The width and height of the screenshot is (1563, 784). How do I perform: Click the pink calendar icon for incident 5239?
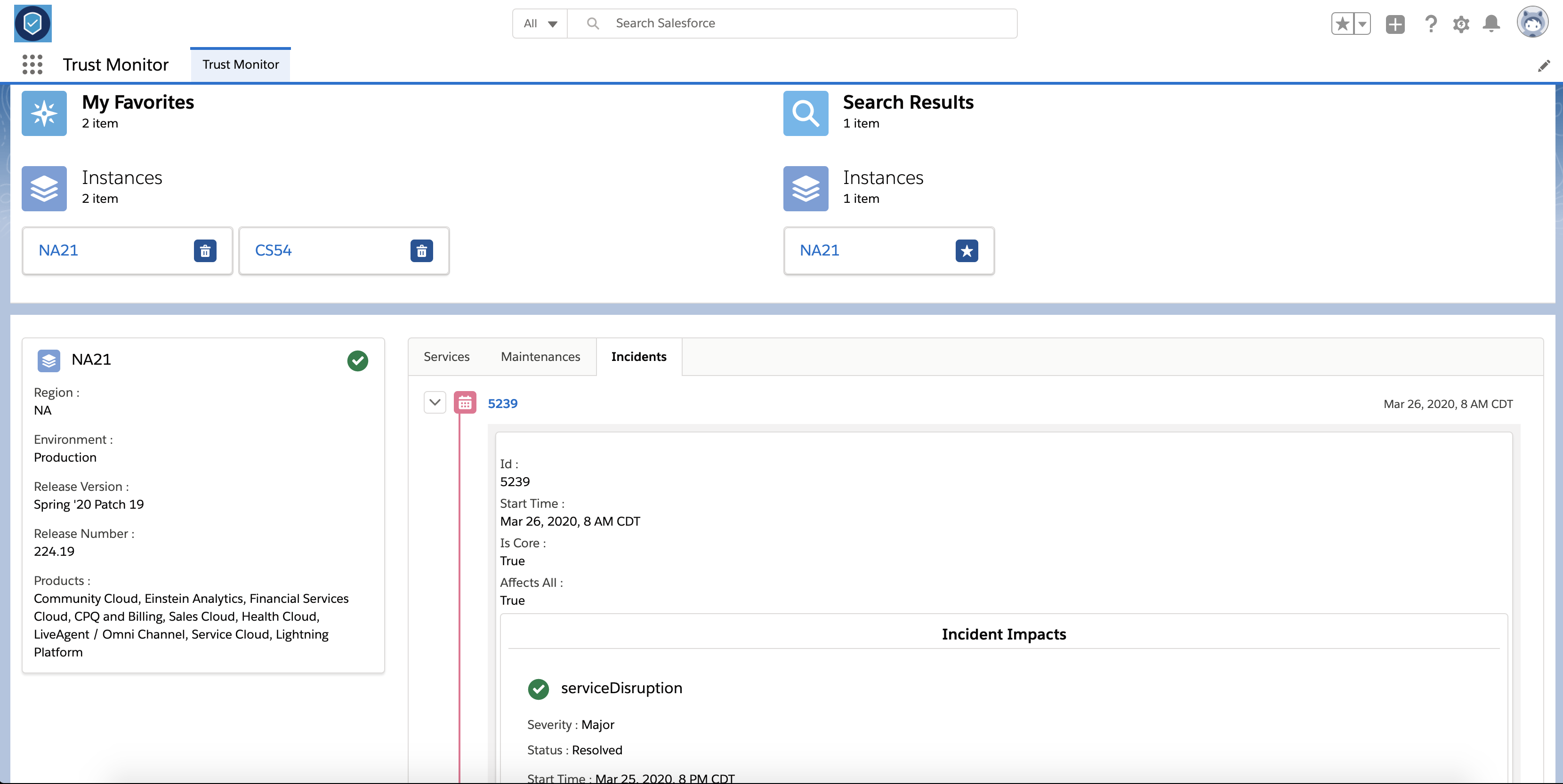[465, 403]
